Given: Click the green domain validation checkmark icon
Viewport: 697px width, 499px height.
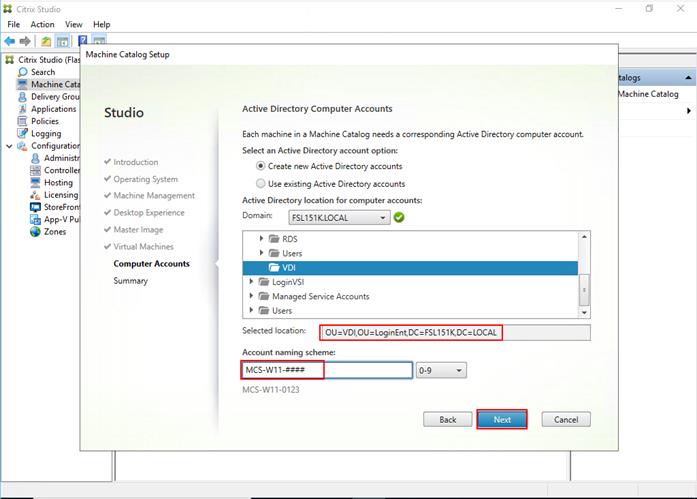Looking at the screenshot, I should pyautogui.click(x=399, y=217).
